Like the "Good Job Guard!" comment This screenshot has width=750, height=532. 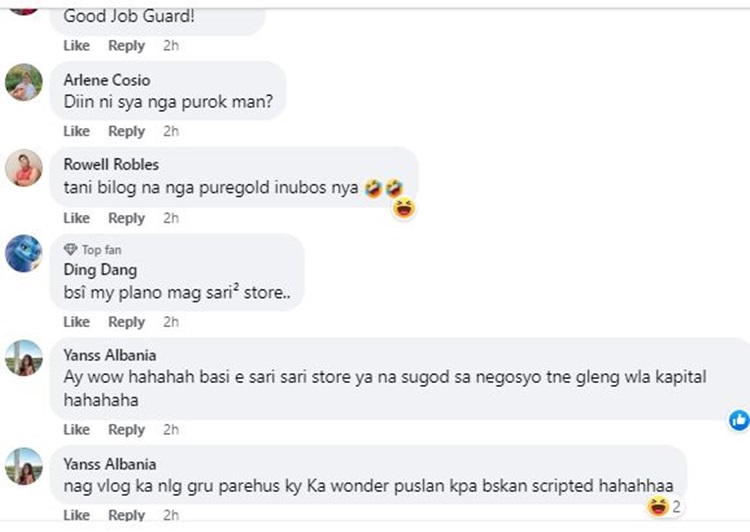pyautogui.click(x=77, y=45)
